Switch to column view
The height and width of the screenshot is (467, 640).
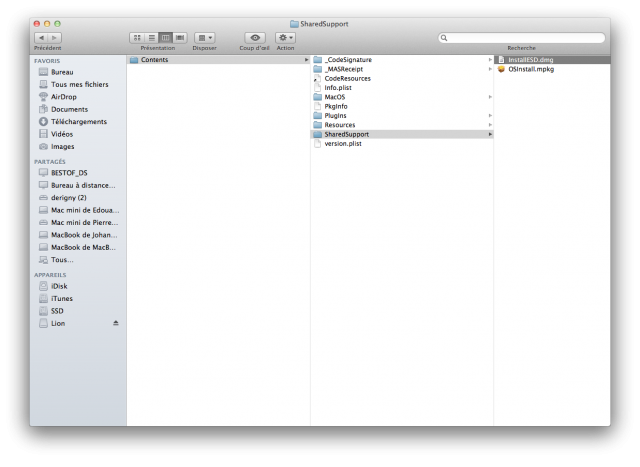pyautogui.click(x=165, y=38)
